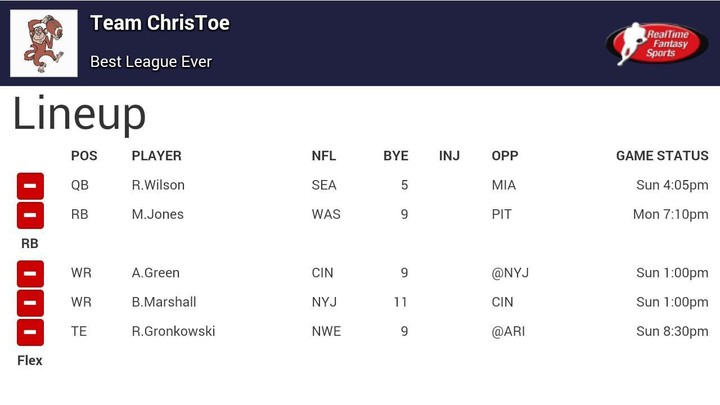Screen dimensions: 720x405
Task: View B.Marshall player profile
Action: pos(164,301)
